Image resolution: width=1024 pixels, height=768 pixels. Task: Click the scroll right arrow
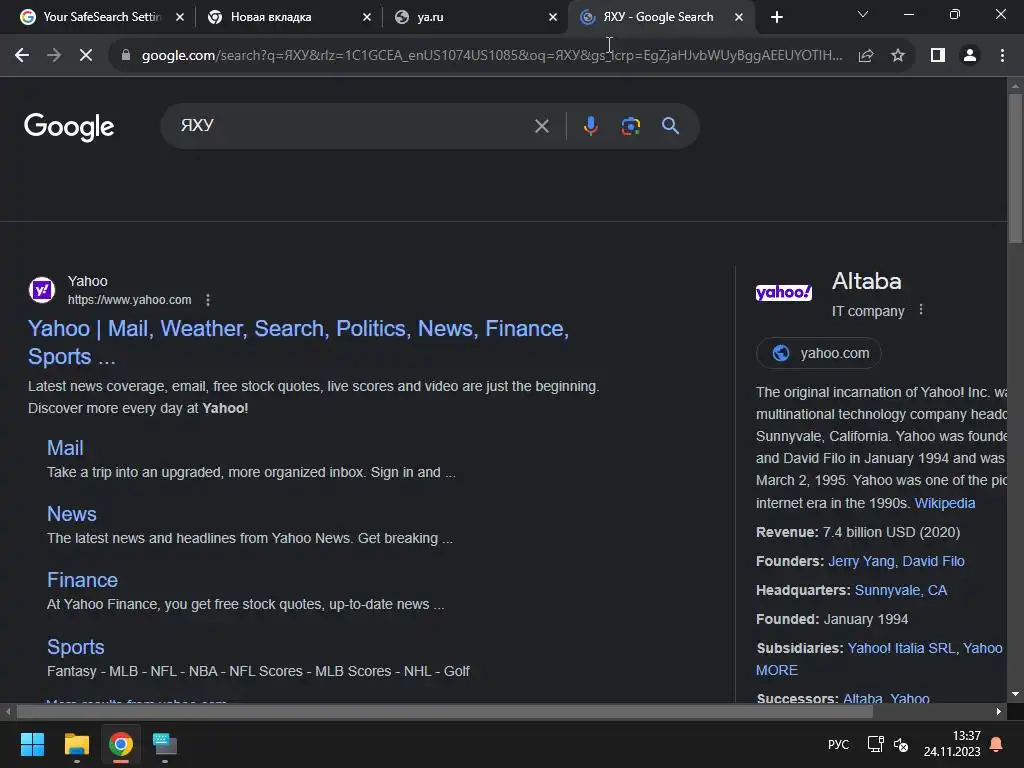[x=999, y=712]
